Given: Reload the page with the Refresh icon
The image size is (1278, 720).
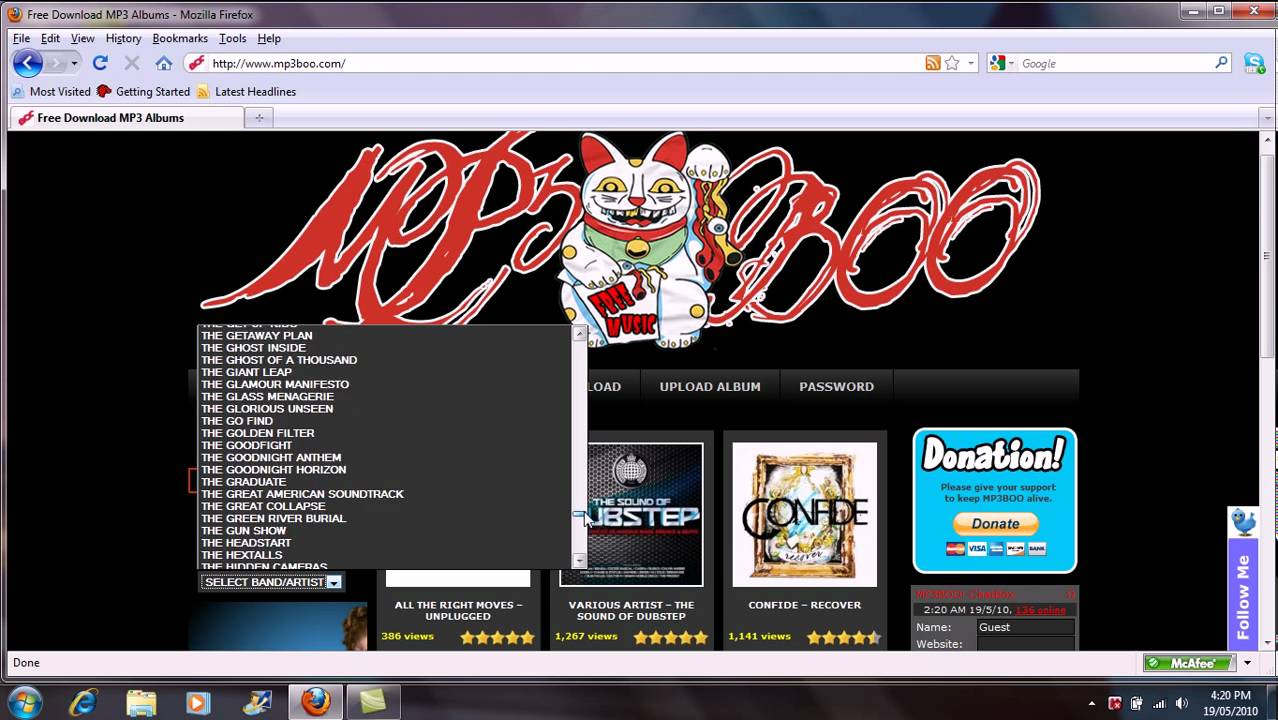Looking at the screenshot, I should pyautogui.click(x=100, y=63).
